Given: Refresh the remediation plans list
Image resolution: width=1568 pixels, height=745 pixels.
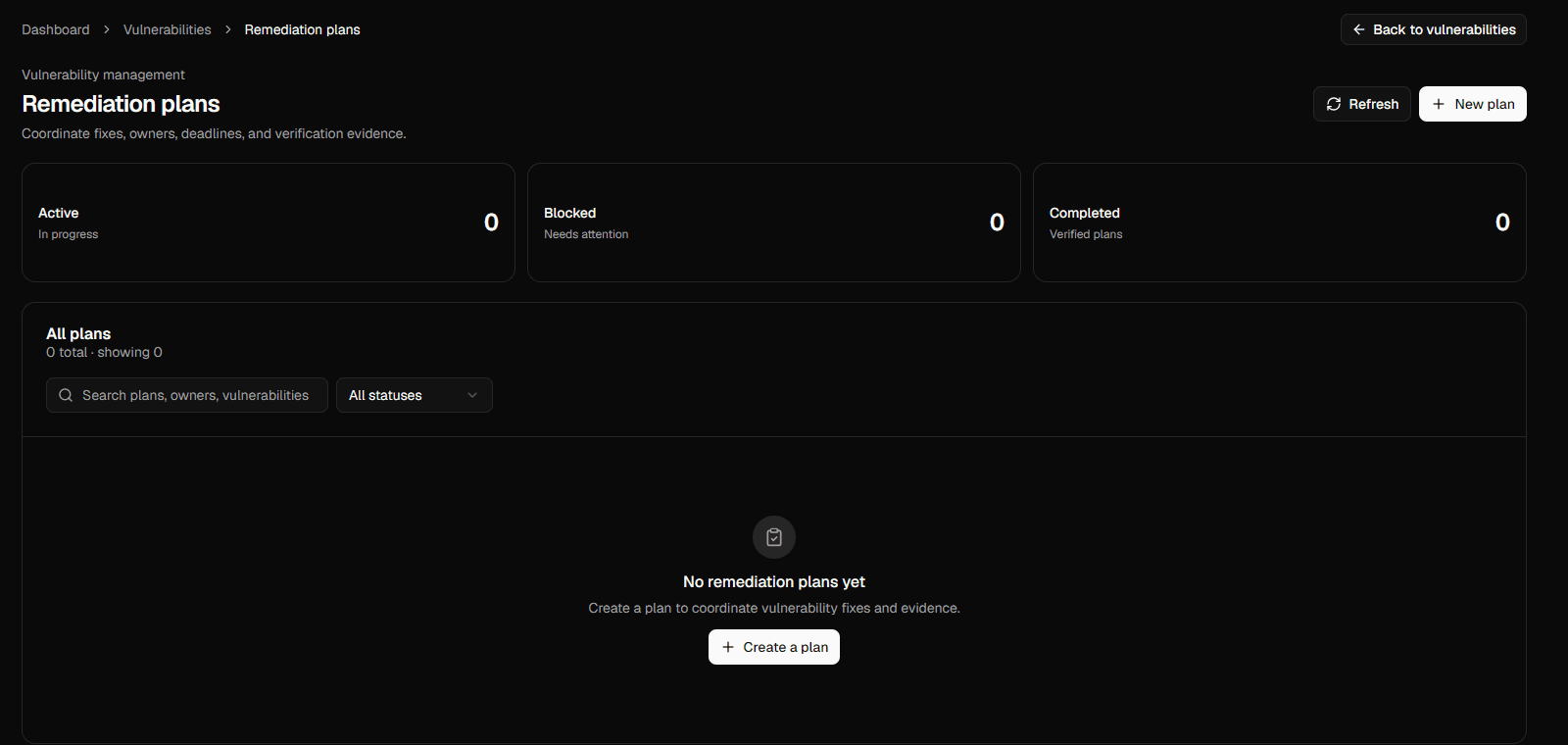Looking at the screenshot, I should click(1362, 104).
